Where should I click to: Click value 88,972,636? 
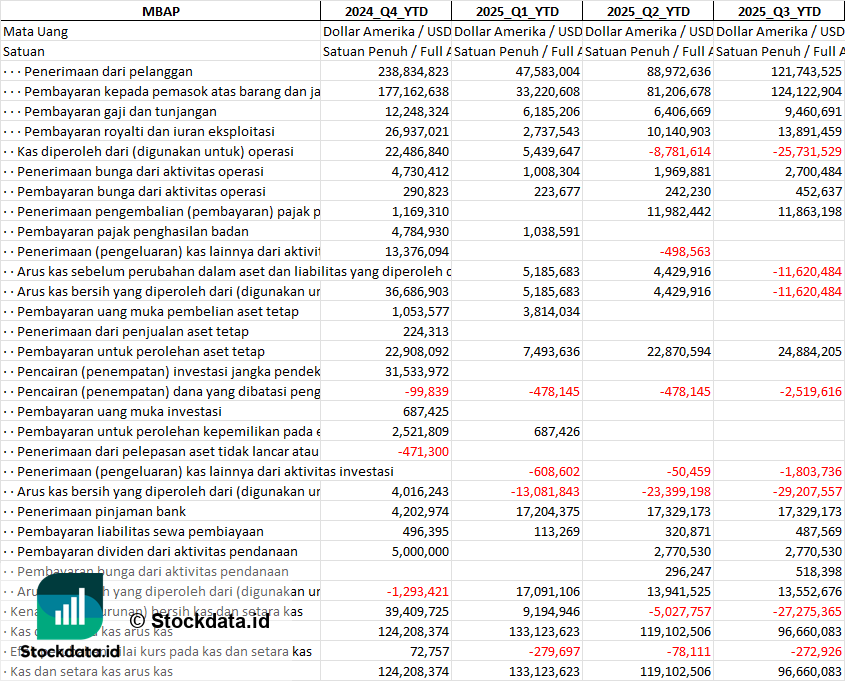pos(678,72)
